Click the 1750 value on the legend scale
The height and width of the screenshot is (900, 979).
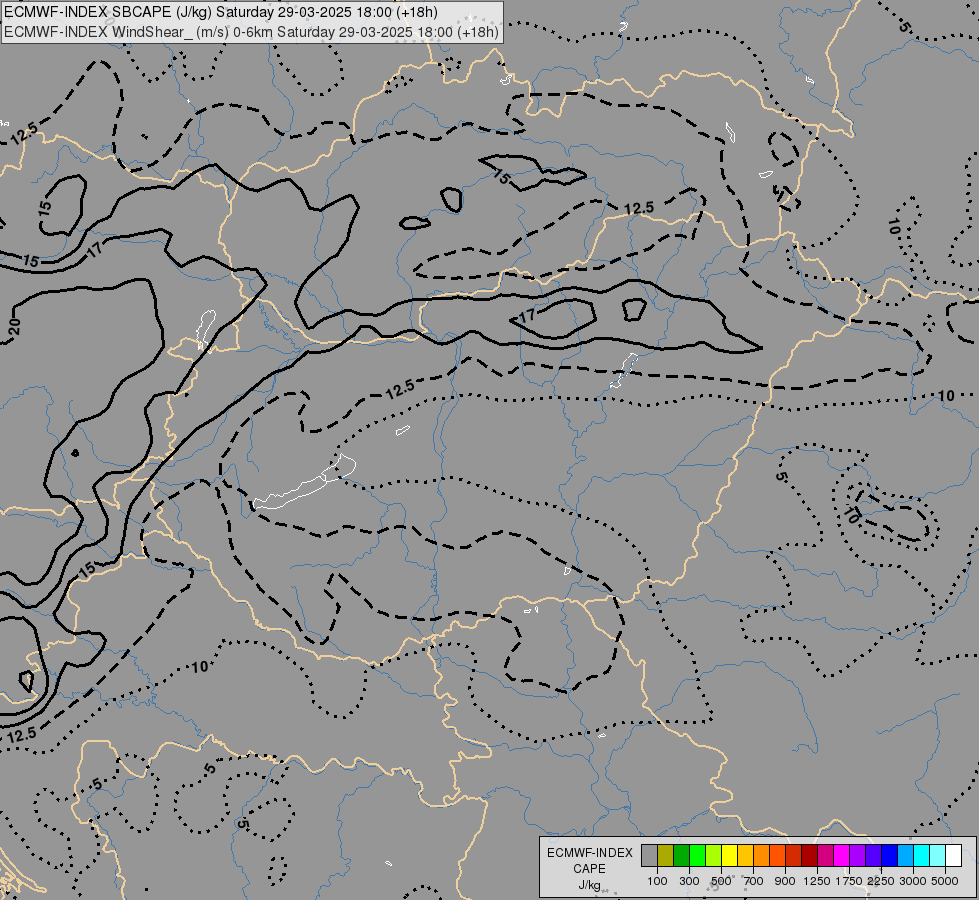pyautogui.click(x=849, y=881)
